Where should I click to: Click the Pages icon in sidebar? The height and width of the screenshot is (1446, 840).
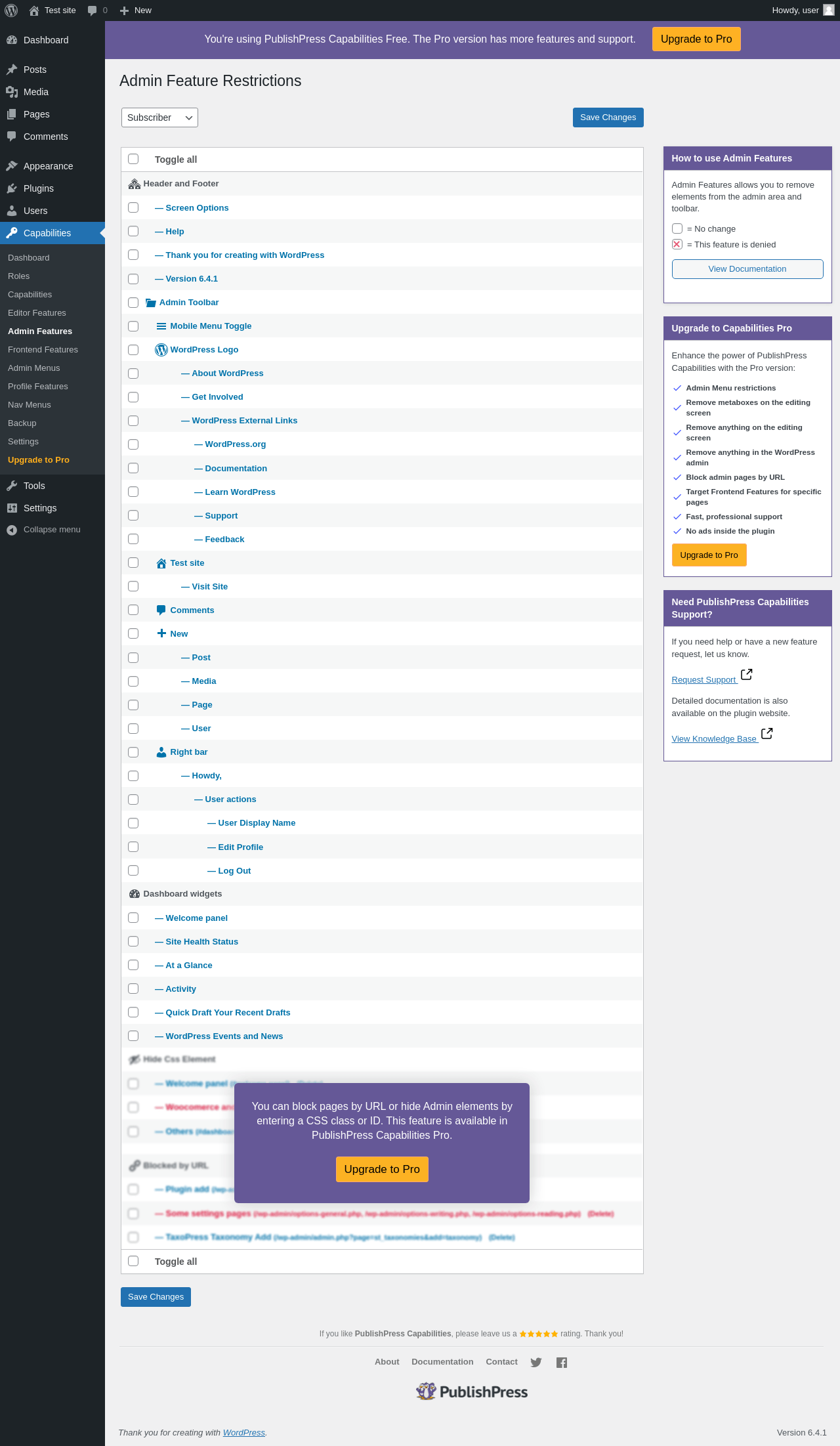(x=12, y=114)
